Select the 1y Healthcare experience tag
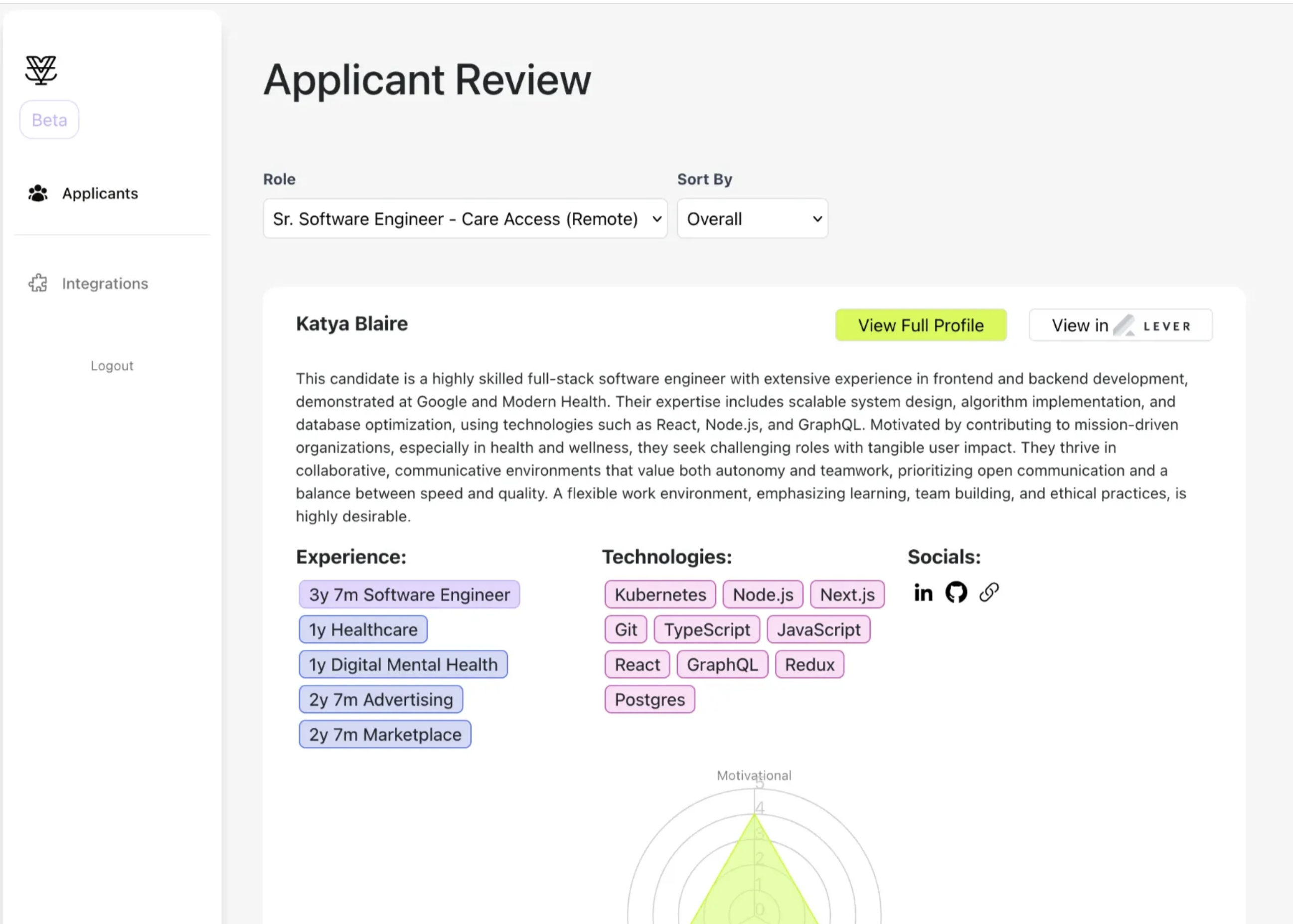Viewport: 1293px width, 924px height. 363,630
